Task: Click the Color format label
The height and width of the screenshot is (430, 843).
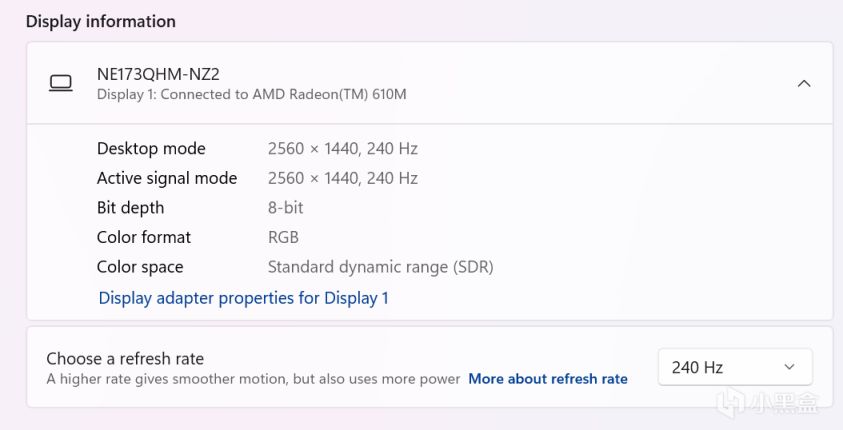Action: click(144, 237)
